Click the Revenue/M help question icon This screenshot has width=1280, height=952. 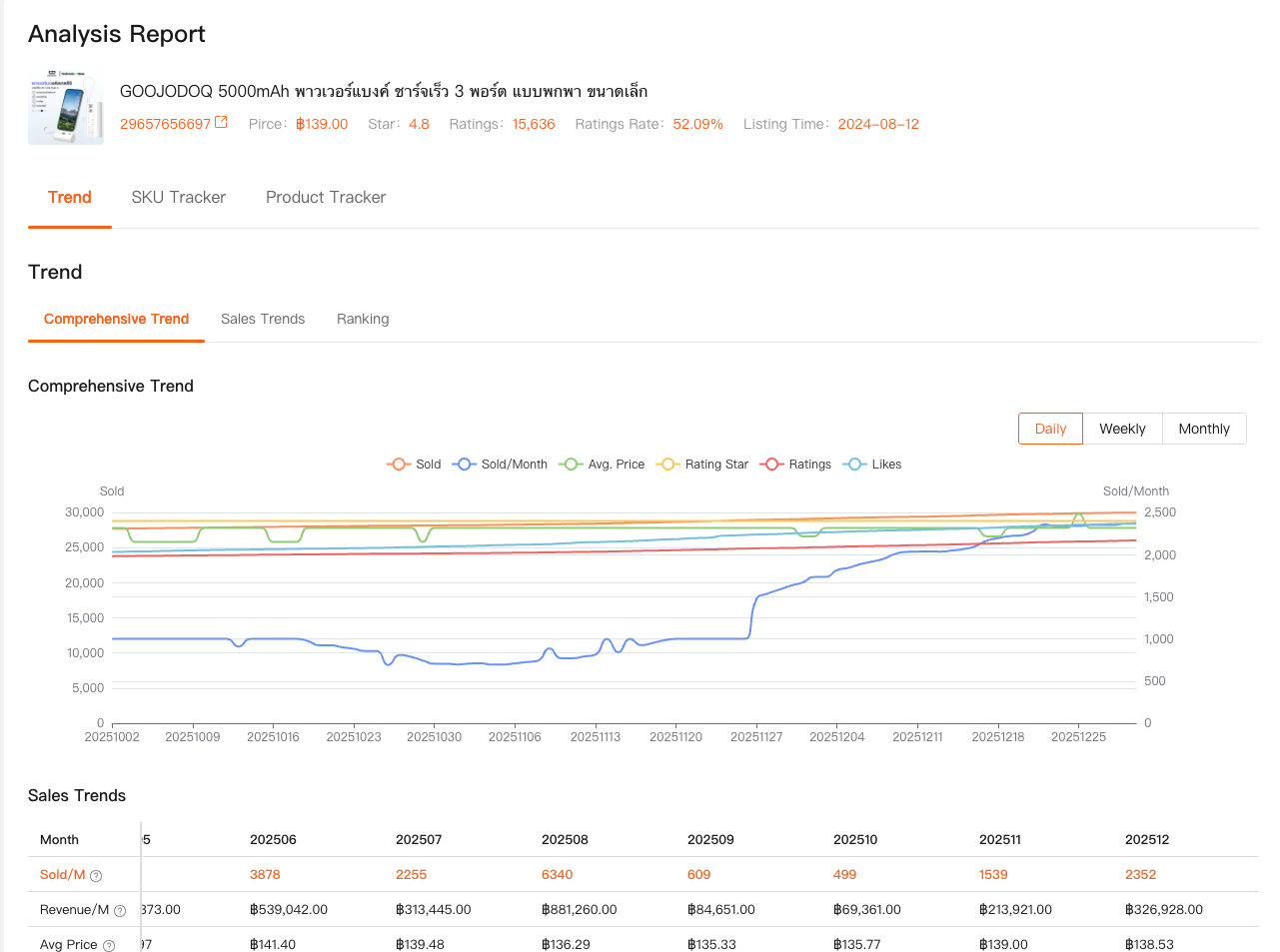click(x=120, y=911)
